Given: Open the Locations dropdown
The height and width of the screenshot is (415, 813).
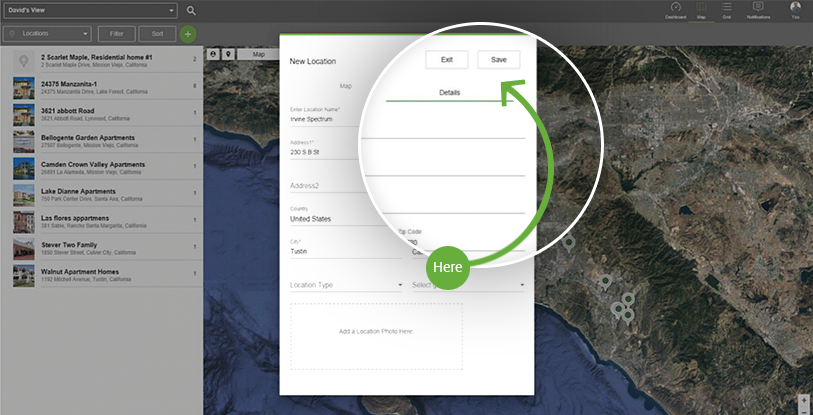Looking at the screenshot, I should point(48,34).
